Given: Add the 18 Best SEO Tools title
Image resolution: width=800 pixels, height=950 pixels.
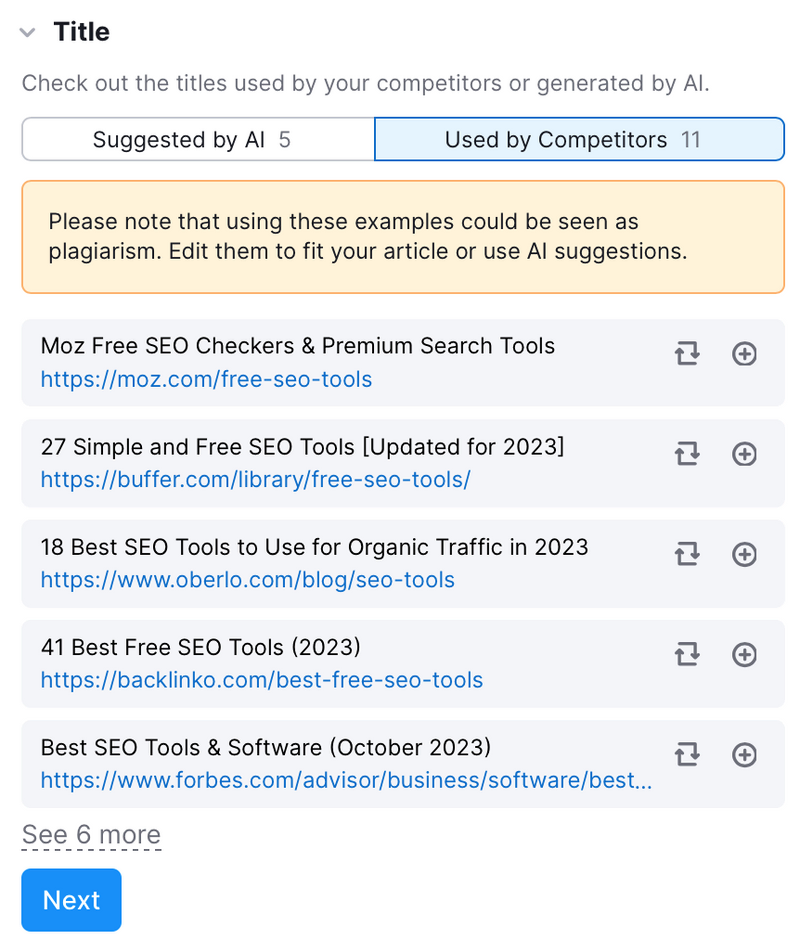Looking at the screenshot, I should (744, 554).
